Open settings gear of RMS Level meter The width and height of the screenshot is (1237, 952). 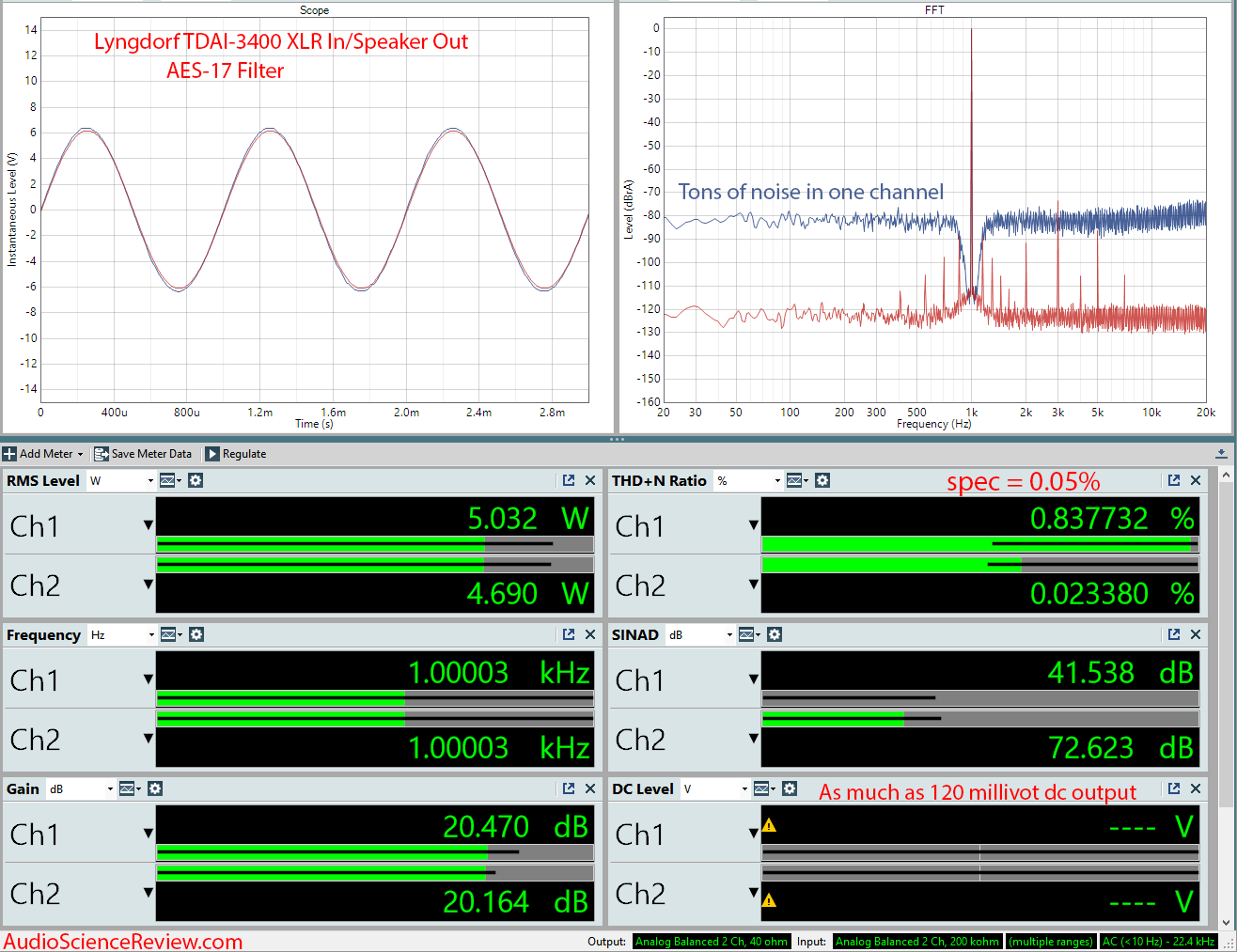(196, 480)
